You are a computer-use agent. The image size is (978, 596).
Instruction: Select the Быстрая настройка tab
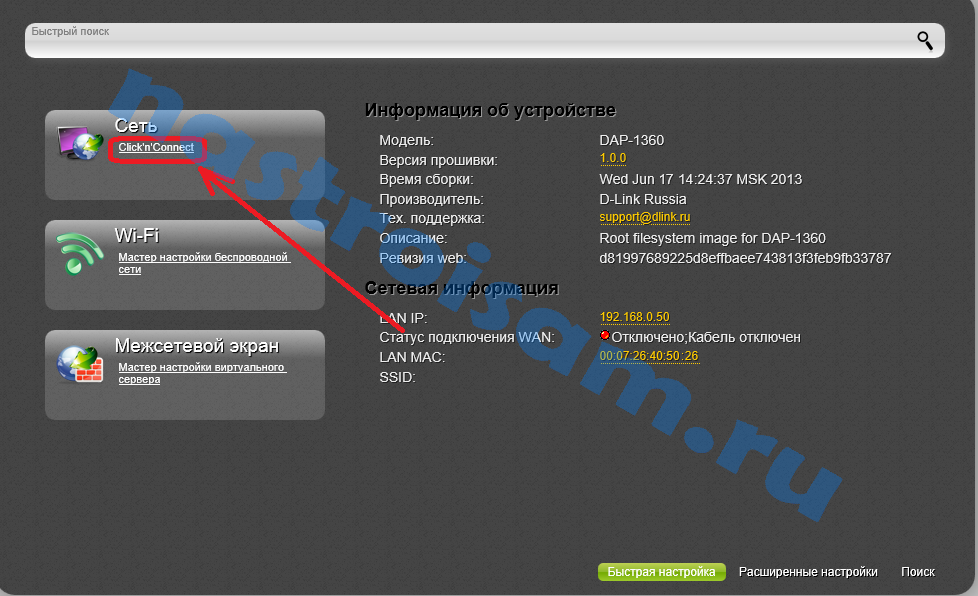(x=662, y=572)
